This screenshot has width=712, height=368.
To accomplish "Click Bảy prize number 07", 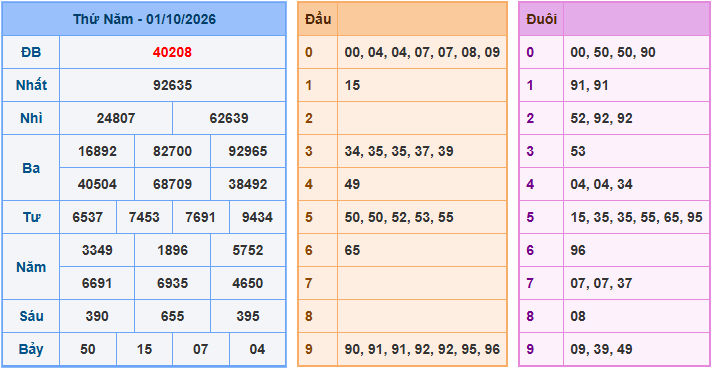I will click(200, 349).
